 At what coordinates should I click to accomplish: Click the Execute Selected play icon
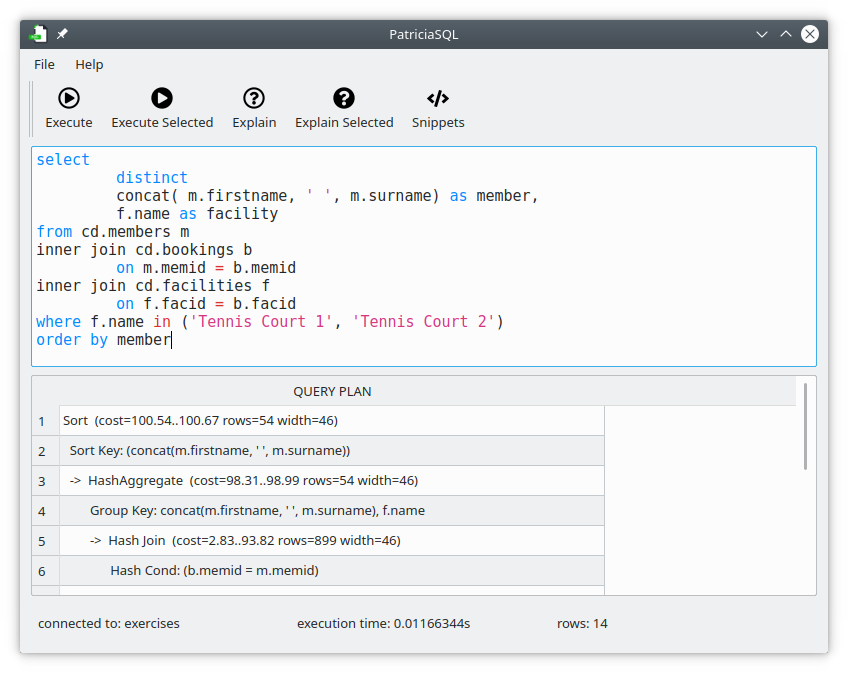click(x=162, y=98)
